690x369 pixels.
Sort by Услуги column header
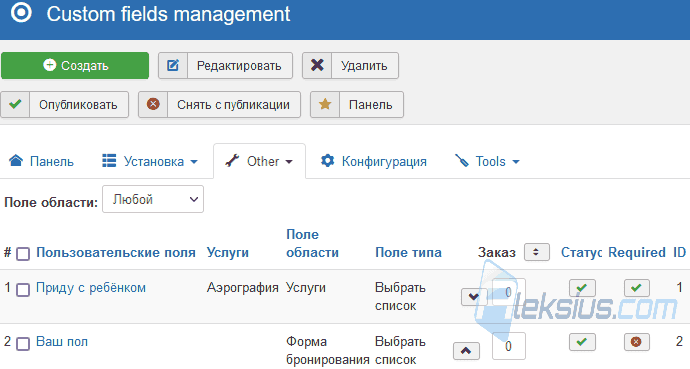click(x=228, y=252)
